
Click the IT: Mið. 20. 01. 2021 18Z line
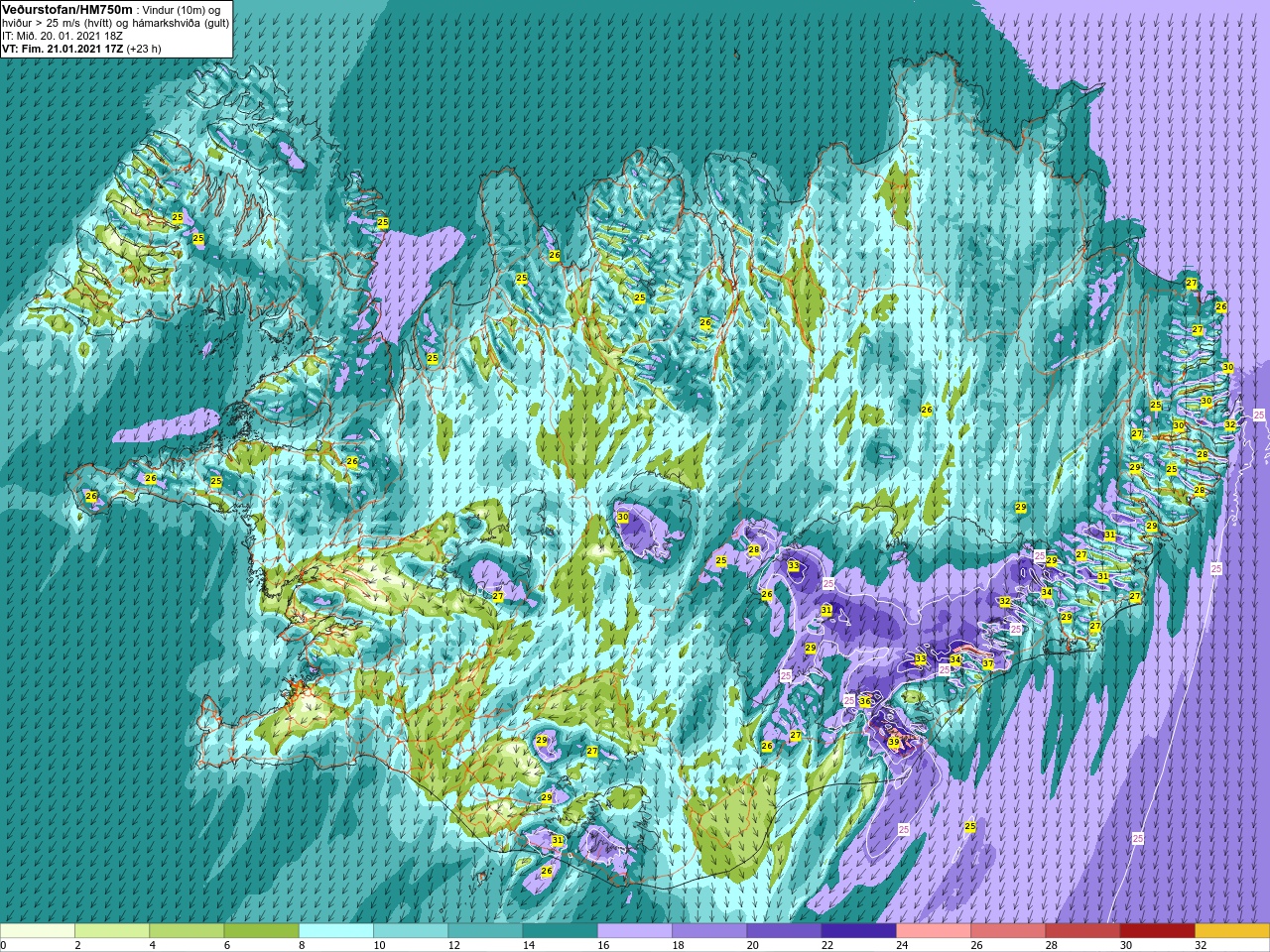(x=63, y=36)
